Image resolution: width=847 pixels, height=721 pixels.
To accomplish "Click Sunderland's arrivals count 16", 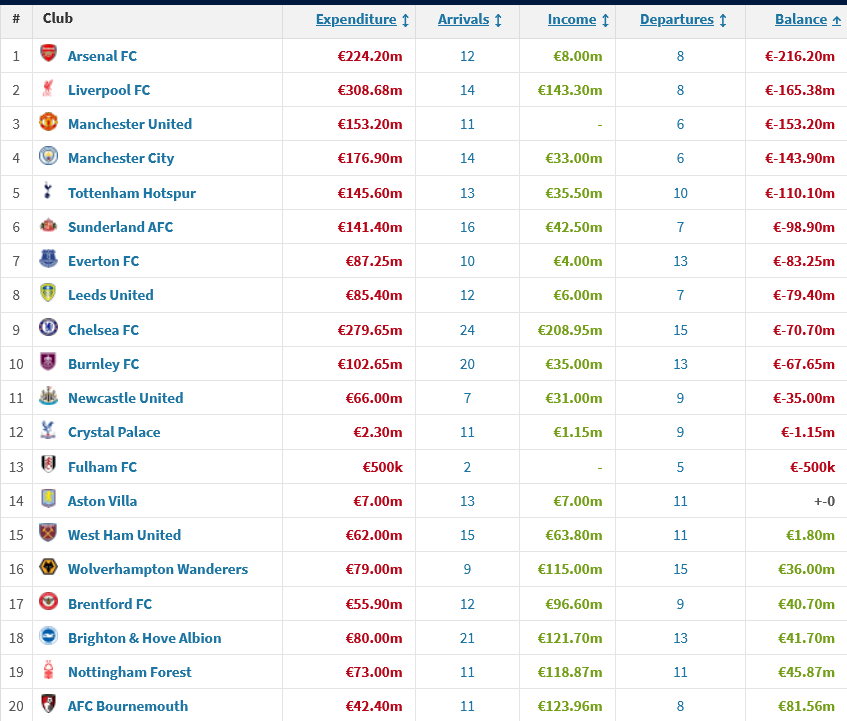I will click(x=467, y=227).
